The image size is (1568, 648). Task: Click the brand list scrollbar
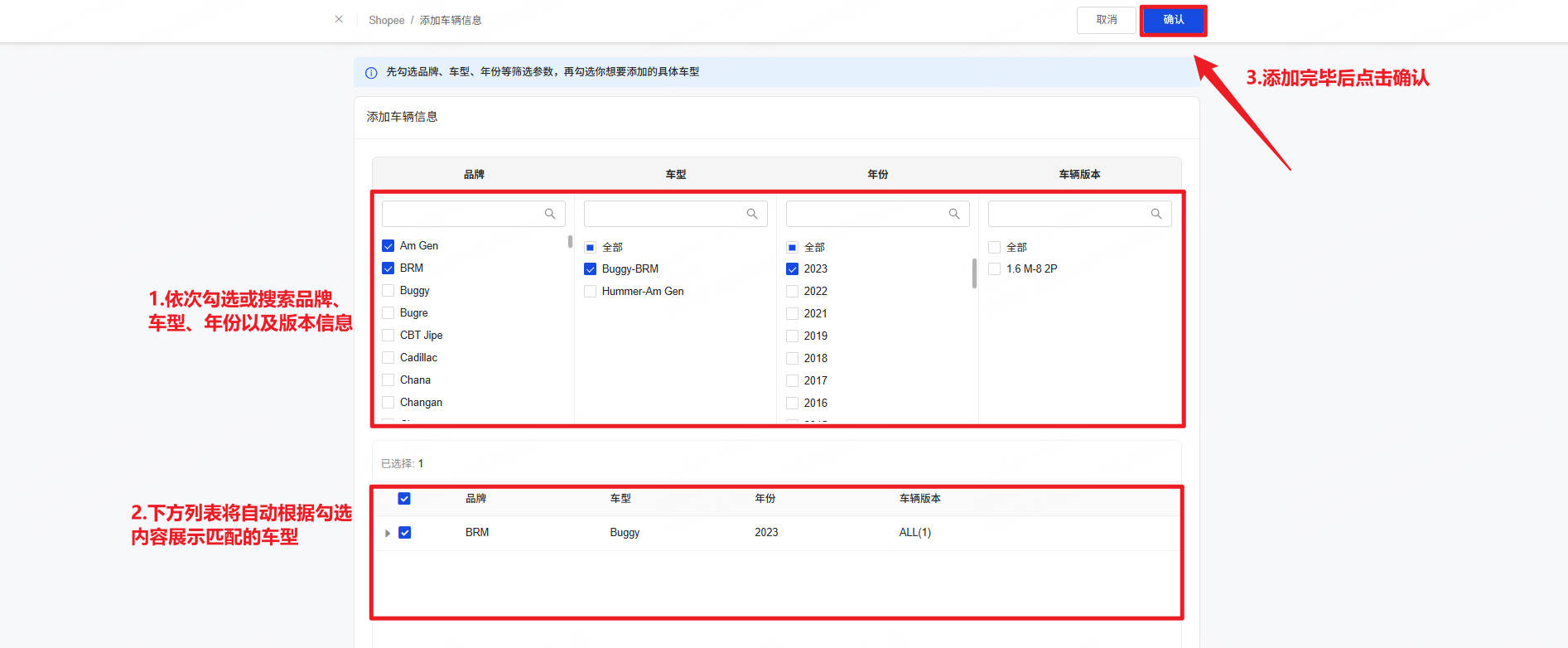(570, 242)
